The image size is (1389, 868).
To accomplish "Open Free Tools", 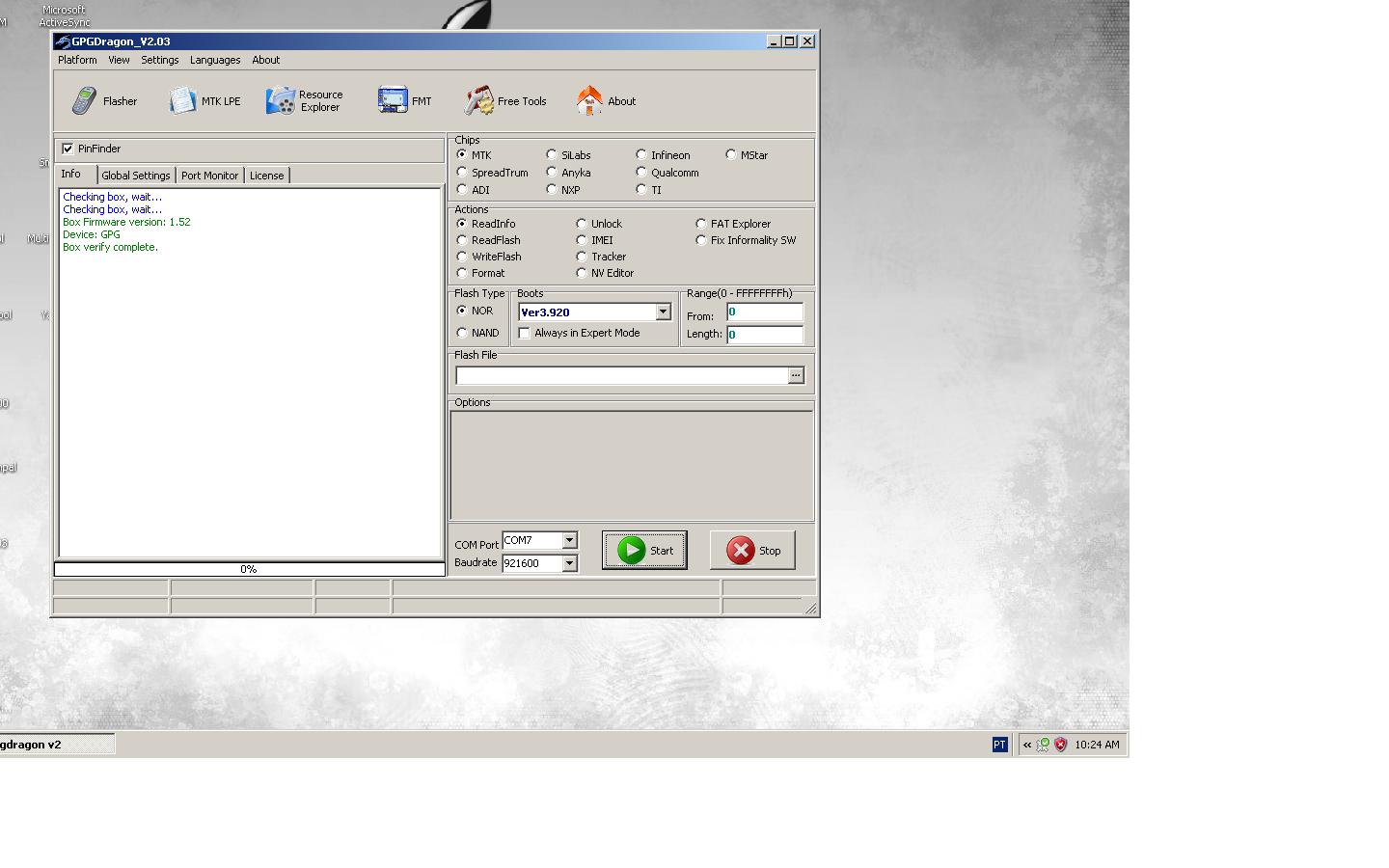I will tap(504, 100).
